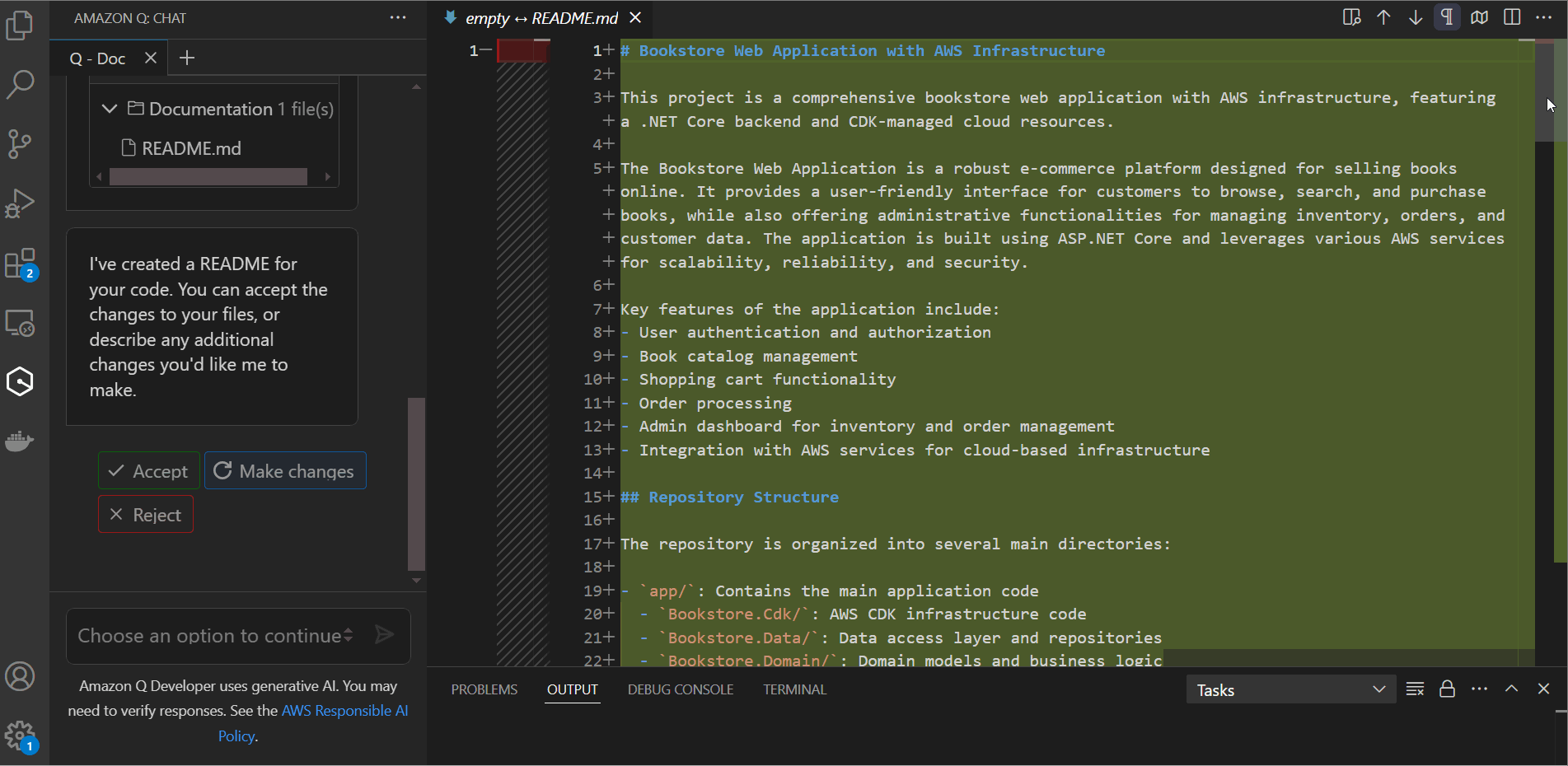Accept the README changes
The image size is (1568, 766).
(x=148, y=470)
